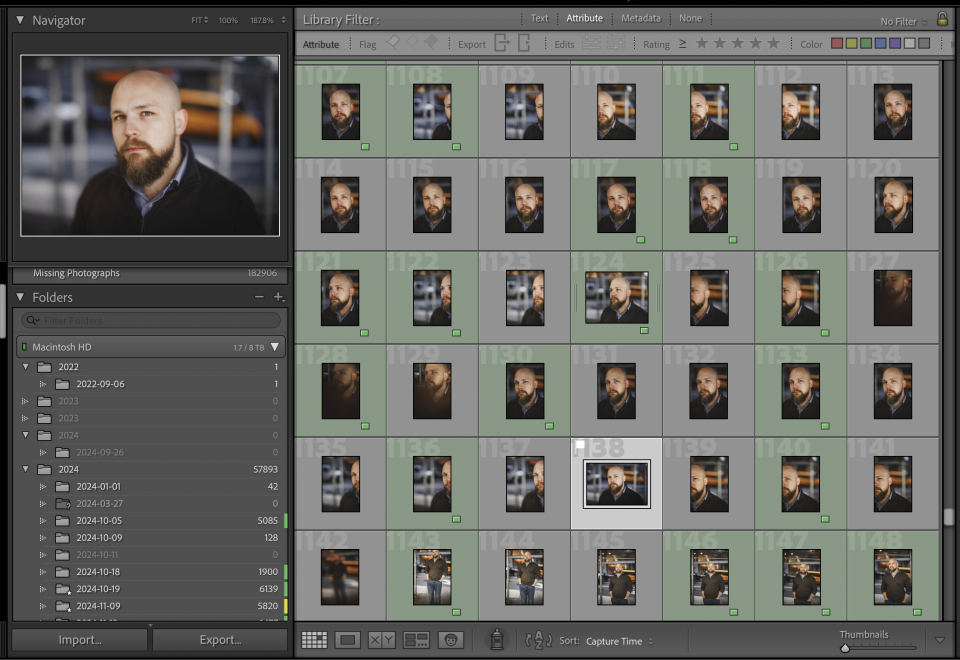This screenshot has height=660, width=960.
Task: Filter by the red color label swatch
Action: point(838,43)
